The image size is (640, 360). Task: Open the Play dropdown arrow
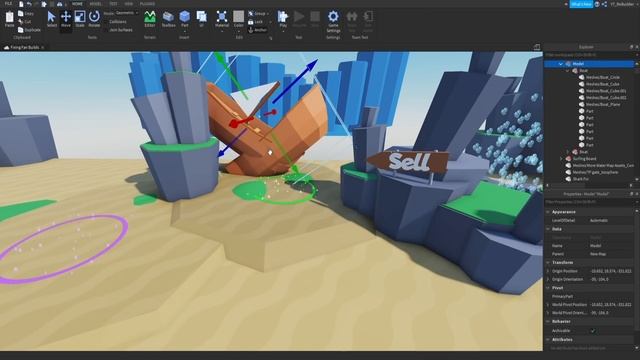point(283,31)
